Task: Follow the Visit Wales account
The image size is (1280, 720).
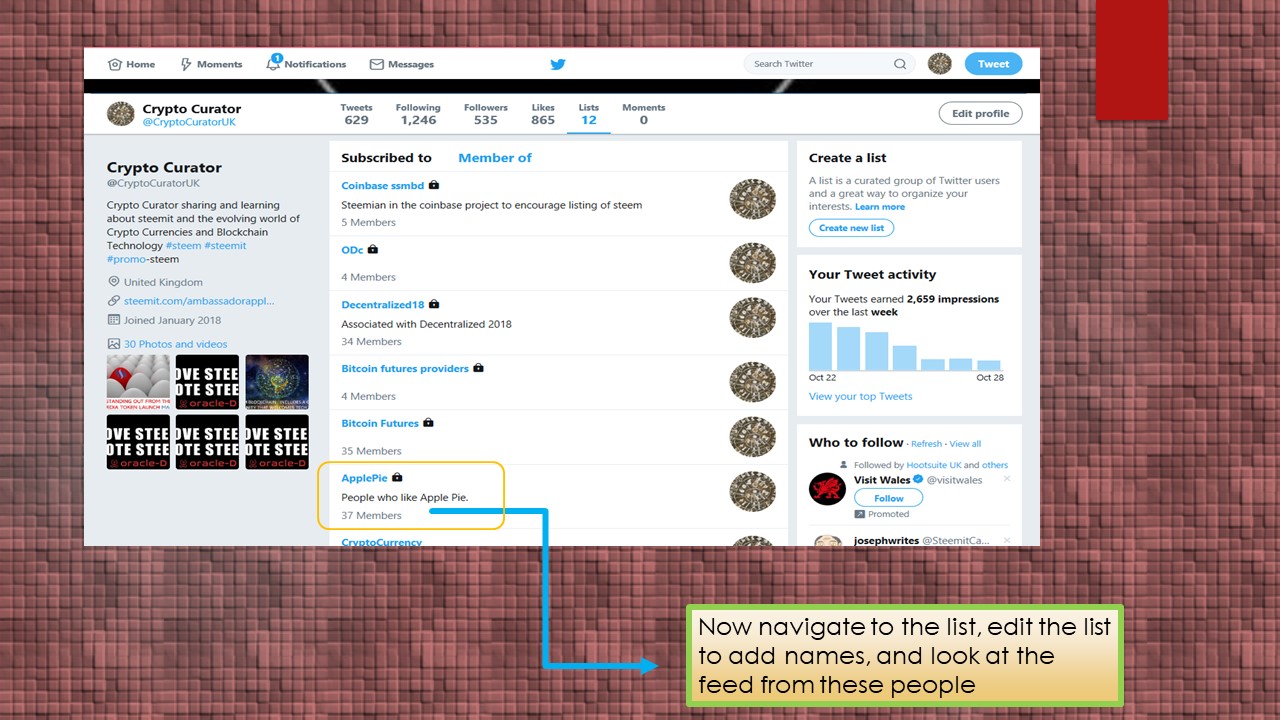Action: [889, 498]
